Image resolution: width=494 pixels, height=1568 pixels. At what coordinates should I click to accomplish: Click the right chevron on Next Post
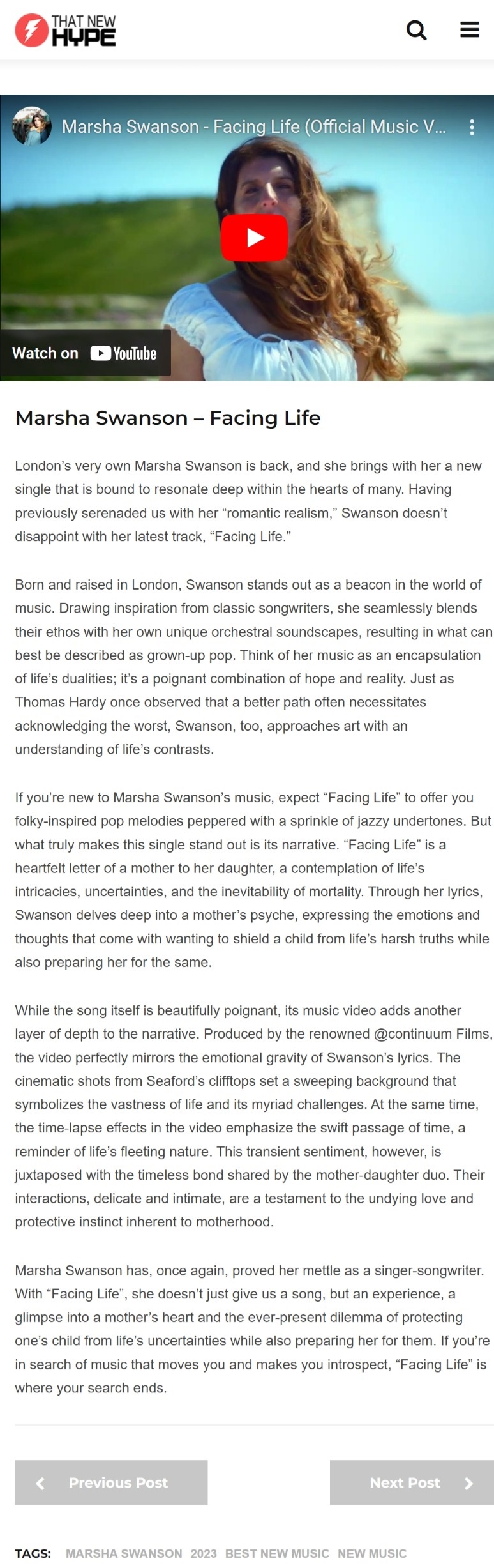point(468,1483)
